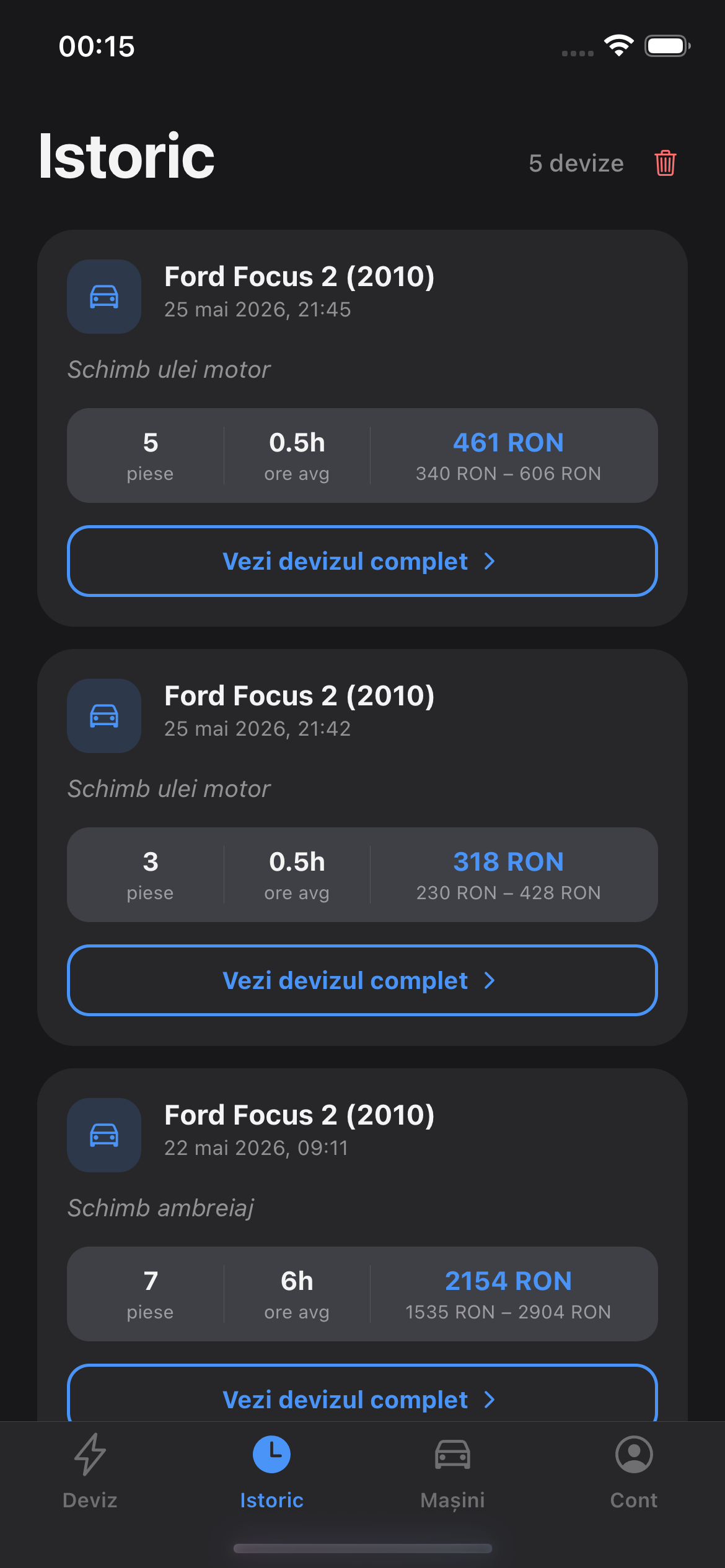
Task: View full estimate for Schimb ambreiaj
Action: tap(362, 1393)
